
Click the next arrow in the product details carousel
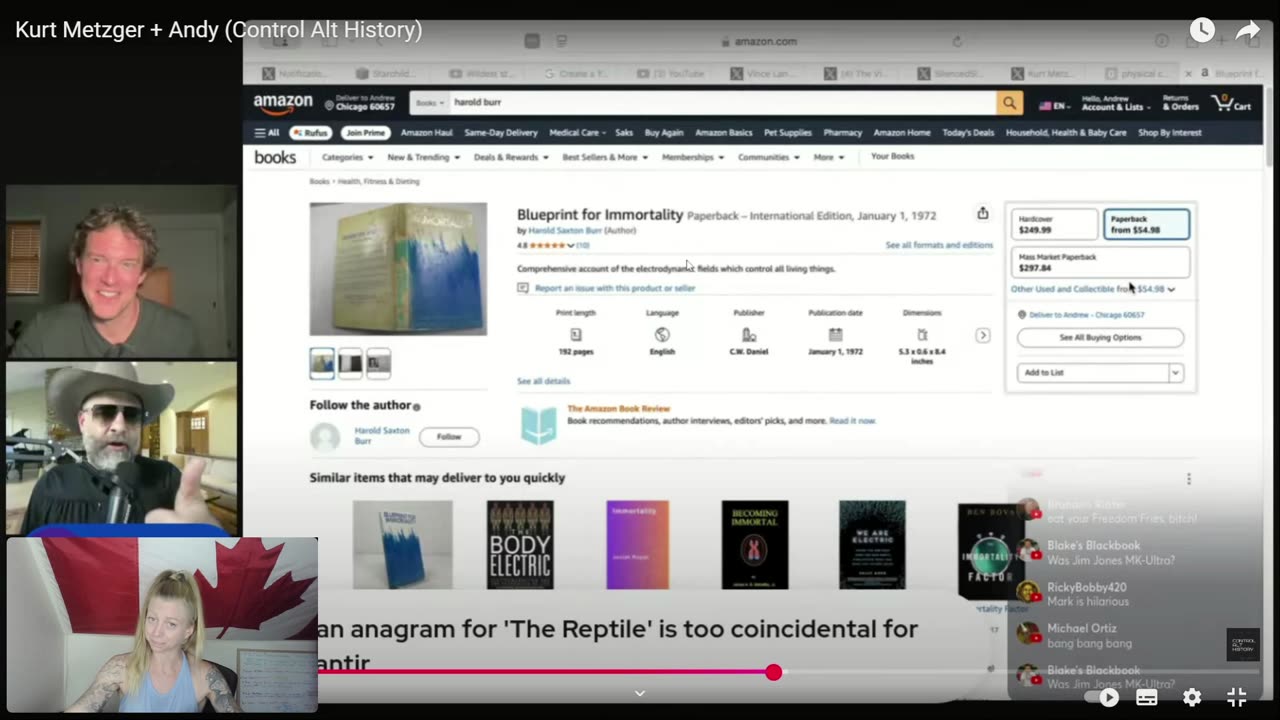982,335
